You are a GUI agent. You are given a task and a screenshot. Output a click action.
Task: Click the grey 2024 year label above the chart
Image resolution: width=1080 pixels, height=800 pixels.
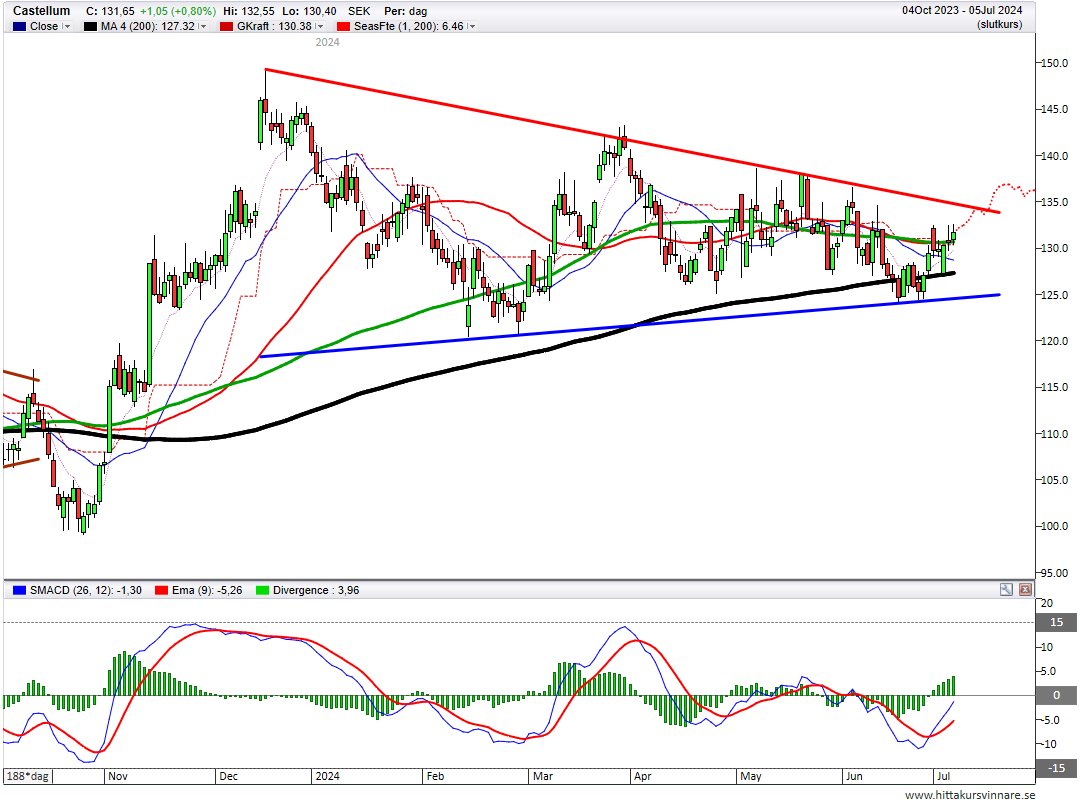click(x=327, y=42)
